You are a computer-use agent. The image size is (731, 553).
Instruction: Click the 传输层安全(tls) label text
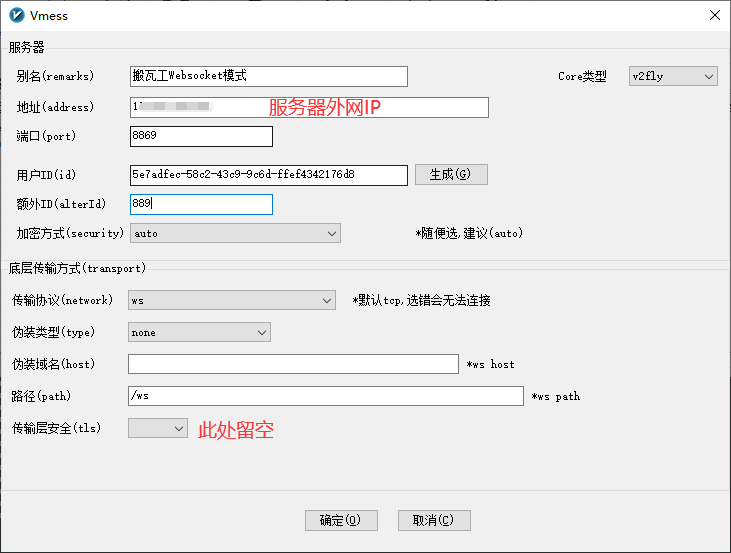tap(56, 428)
